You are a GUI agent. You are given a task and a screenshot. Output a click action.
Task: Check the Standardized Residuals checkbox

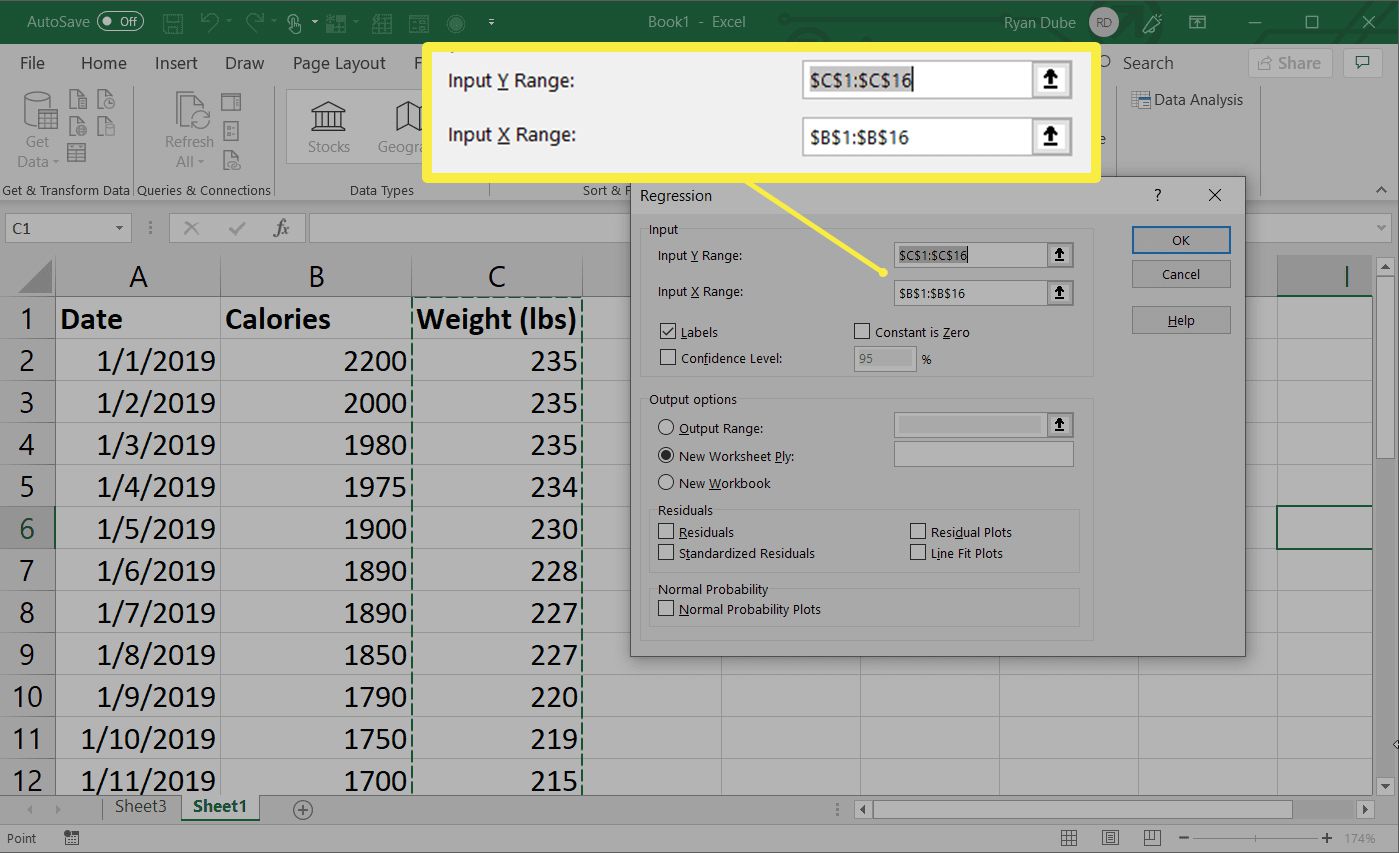(x=666, y=552)
